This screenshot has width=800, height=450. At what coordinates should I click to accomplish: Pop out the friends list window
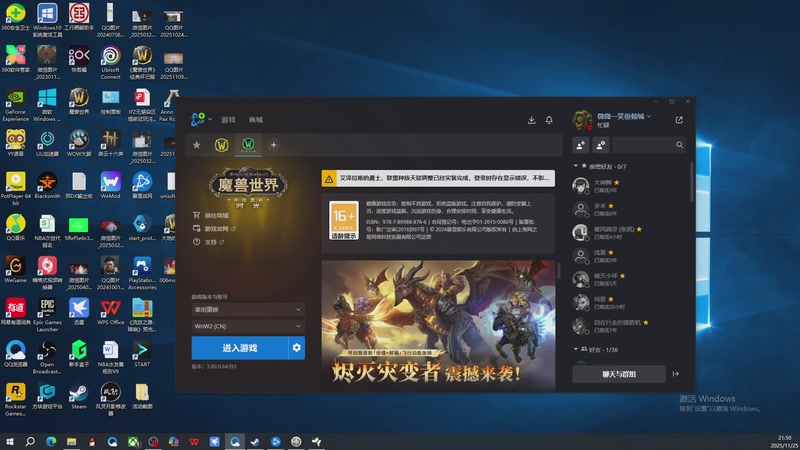tap(679, 120)
